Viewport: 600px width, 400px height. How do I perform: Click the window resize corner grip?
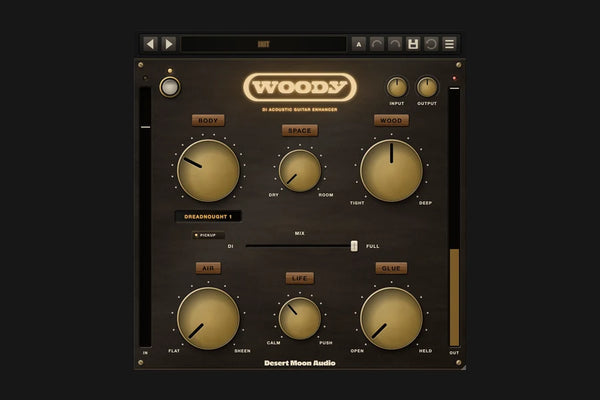pyautogui.click(x=463, y=367)
